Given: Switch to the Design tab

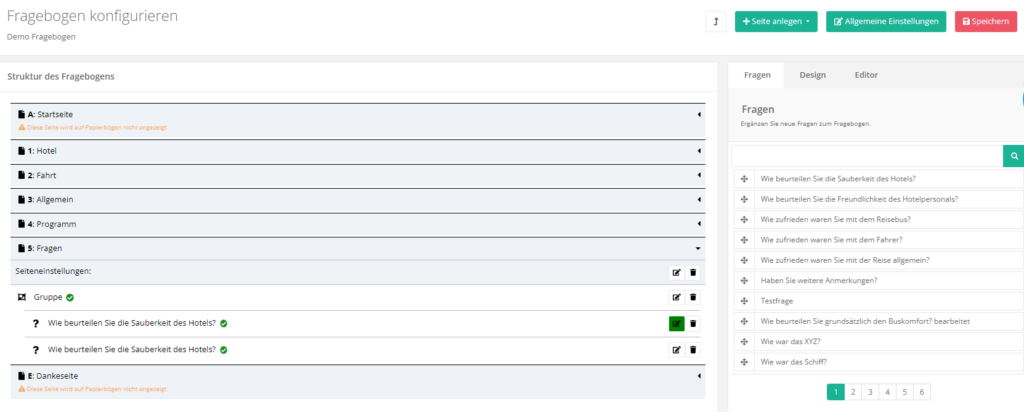Looking at the screenshot, I should pos(812,75).
